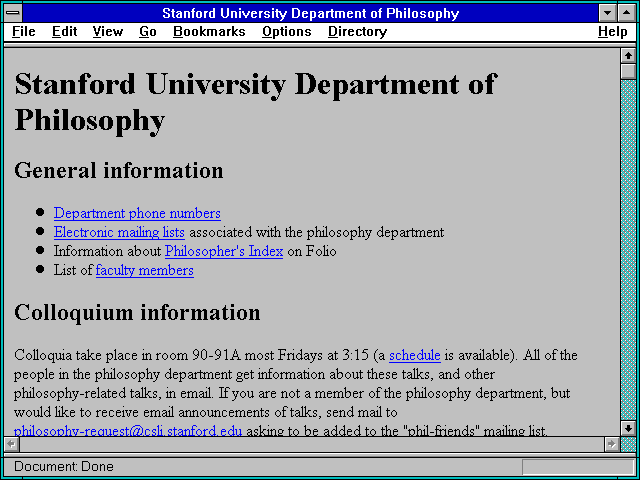Screen dimensions: 640x480
Task: Open the Electronic mailing lists link
Action: click(119, 232)
